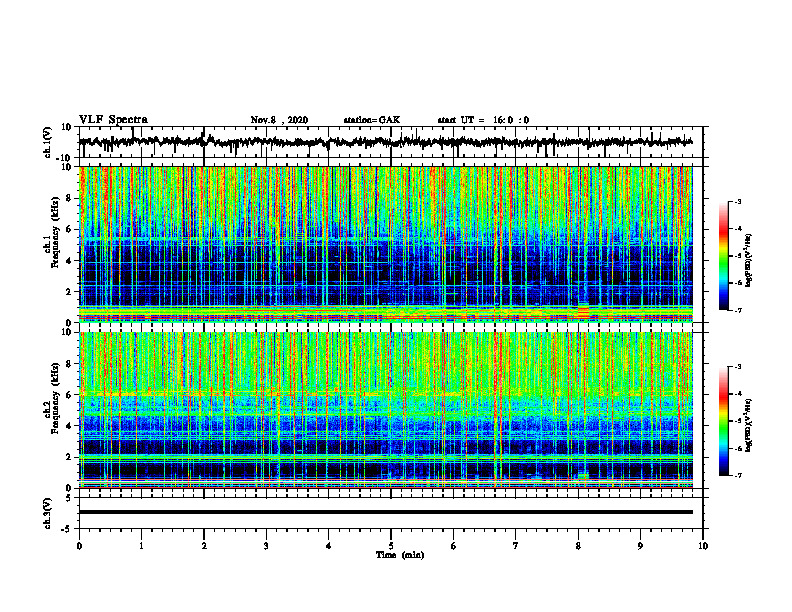Click the "8" kHz tick on ch.2 frequency axis
Screen dimensions: 792x612
pyautogui.click(x=70, y=364)
